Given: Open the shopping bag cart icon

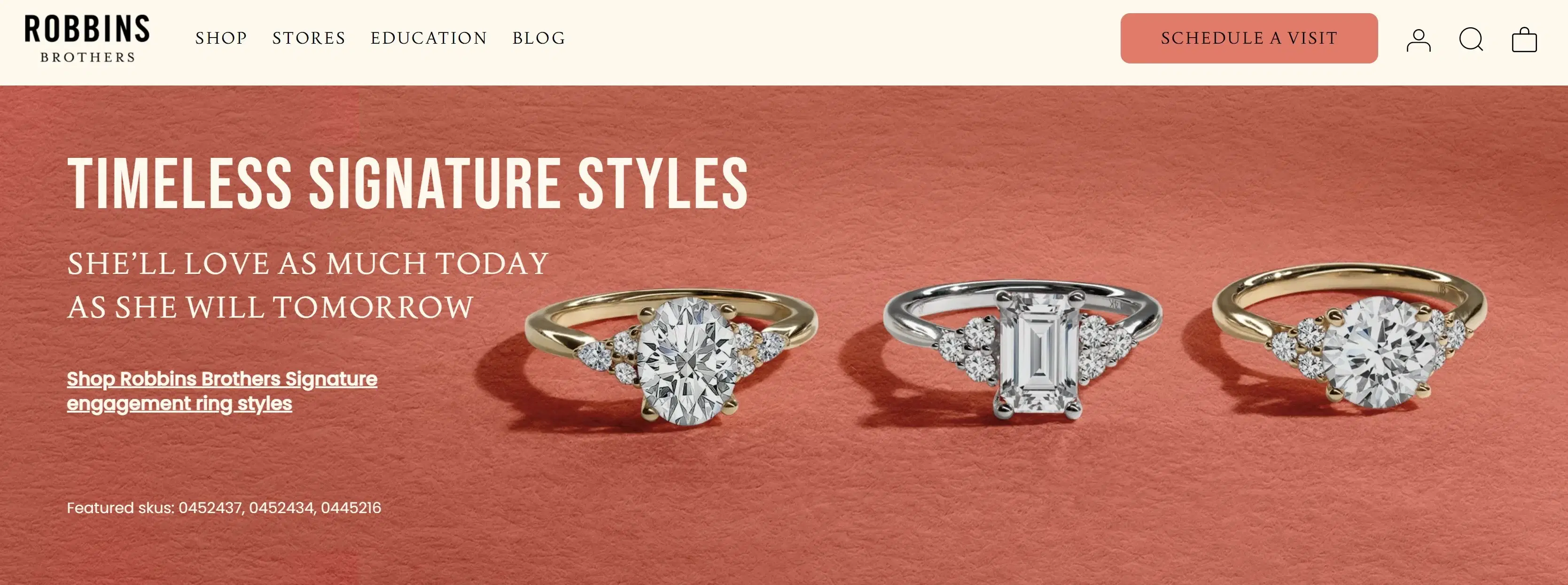Looking at the screenshot, I should coord(1524,39).
